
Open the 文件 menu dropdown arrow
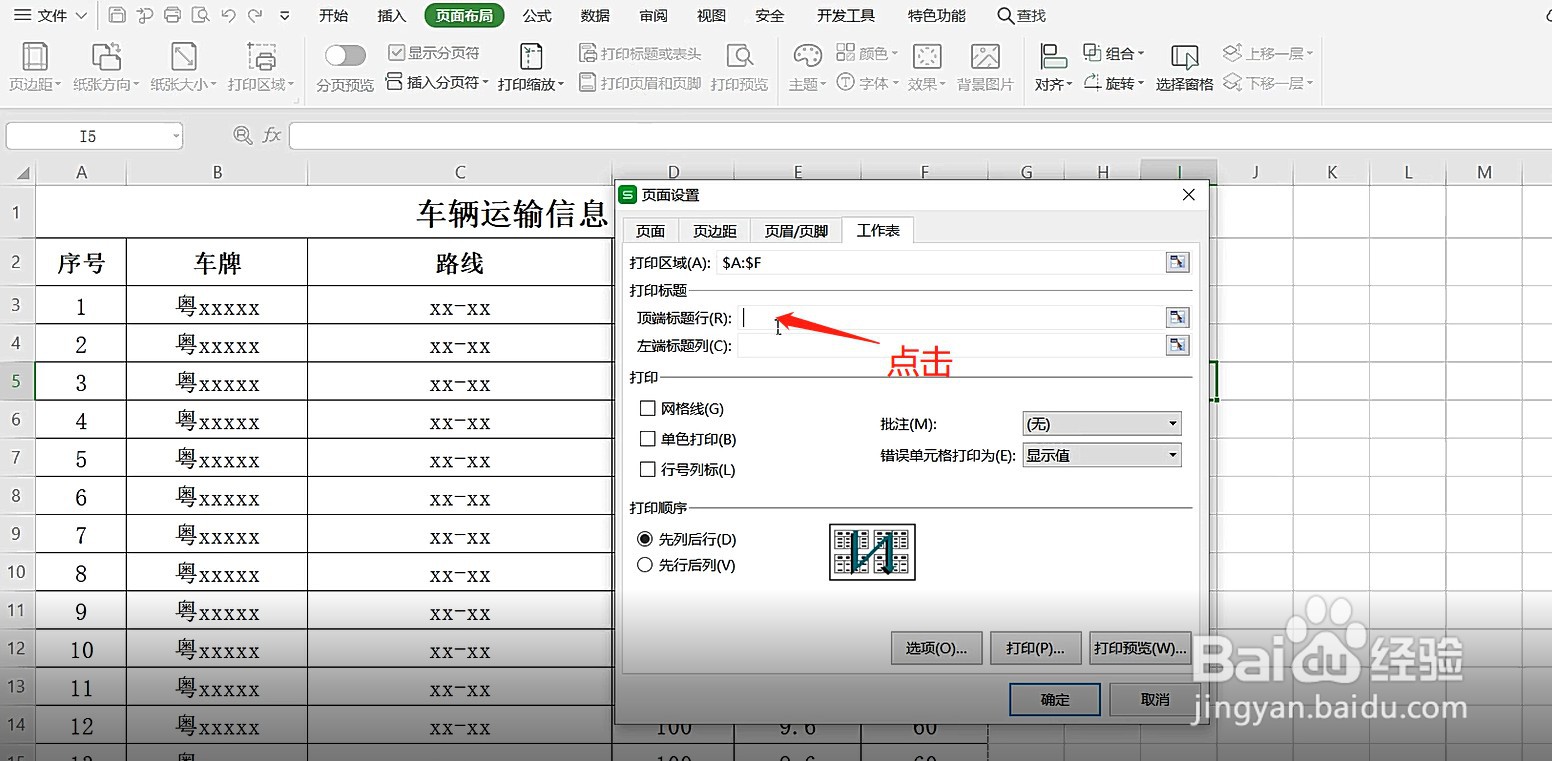click(81, 16)
